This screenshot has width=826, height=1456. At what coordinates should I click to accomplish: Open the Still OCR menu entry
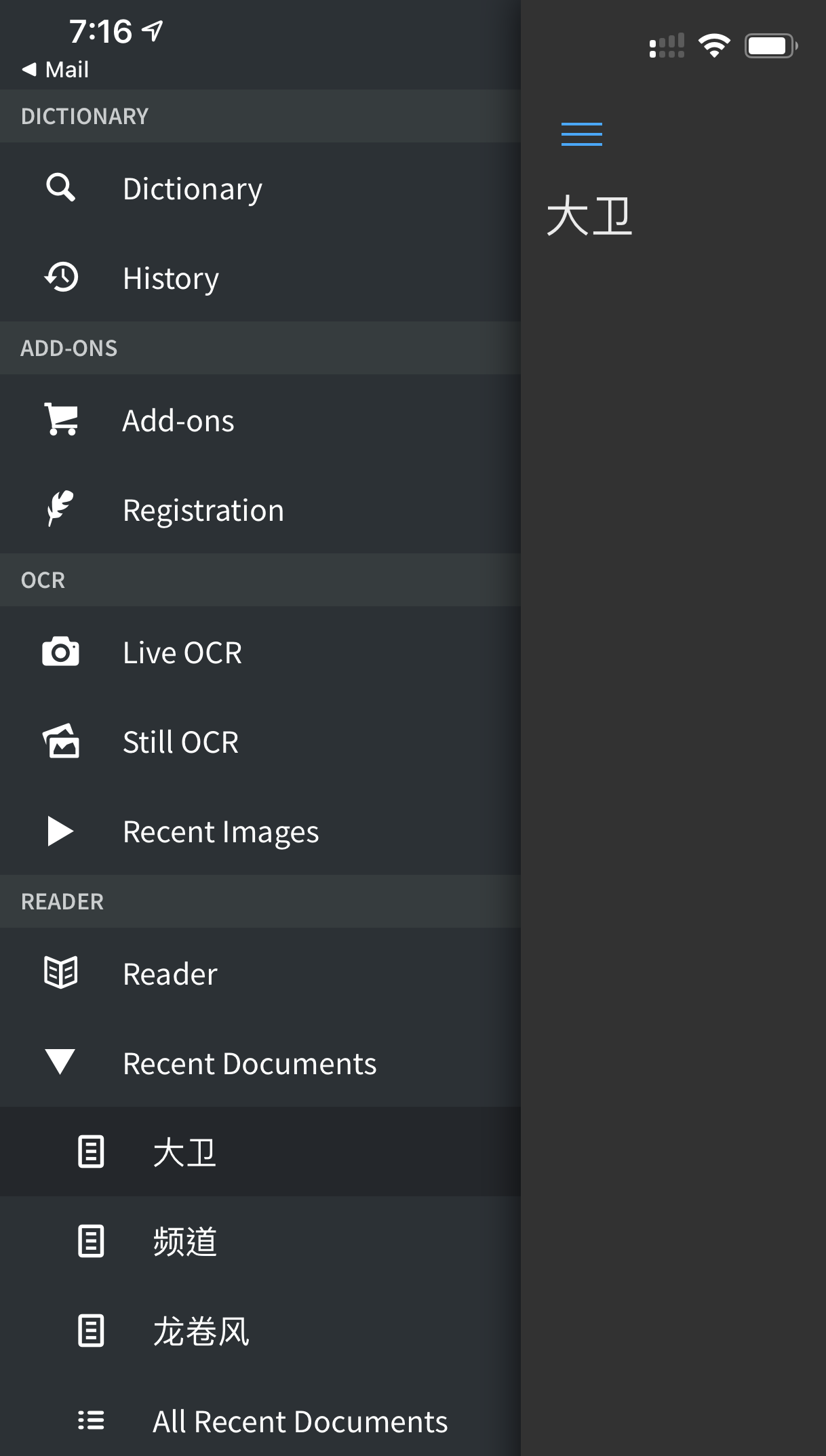coord(180,742)
